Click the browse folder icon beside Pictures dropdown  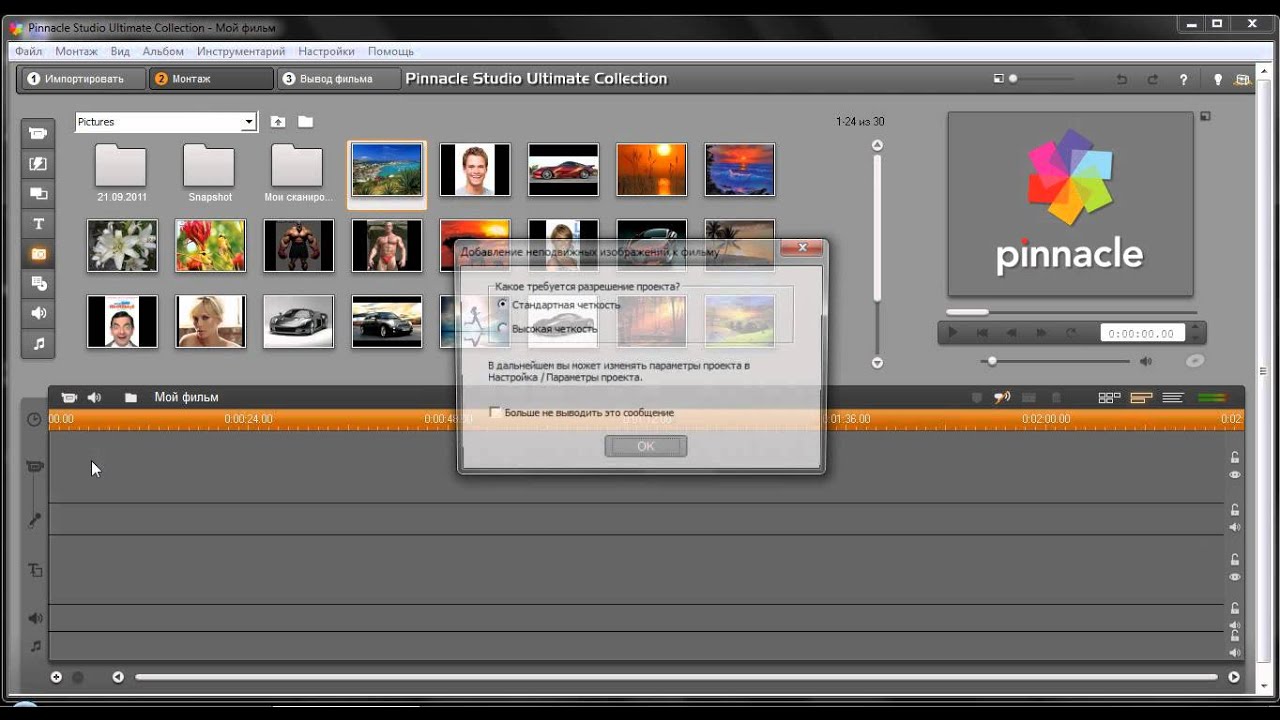(x=305, y=122)
